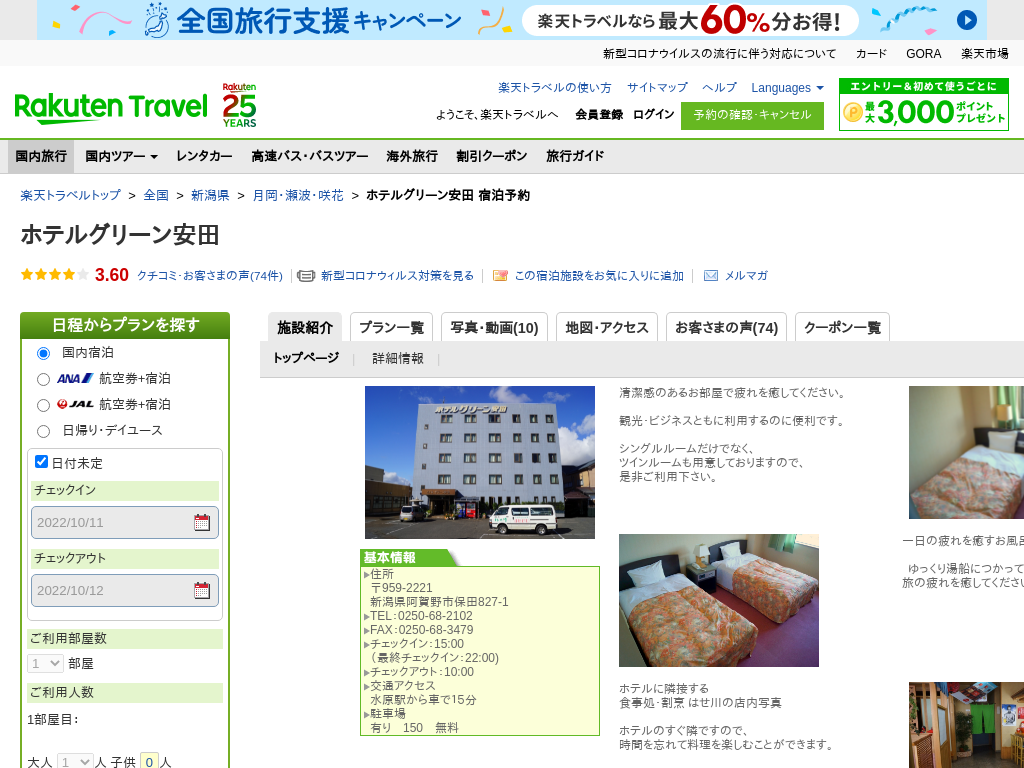Open the 高速バス・バスツアー navigation item

pyautogui.click(x=310, y=156)
